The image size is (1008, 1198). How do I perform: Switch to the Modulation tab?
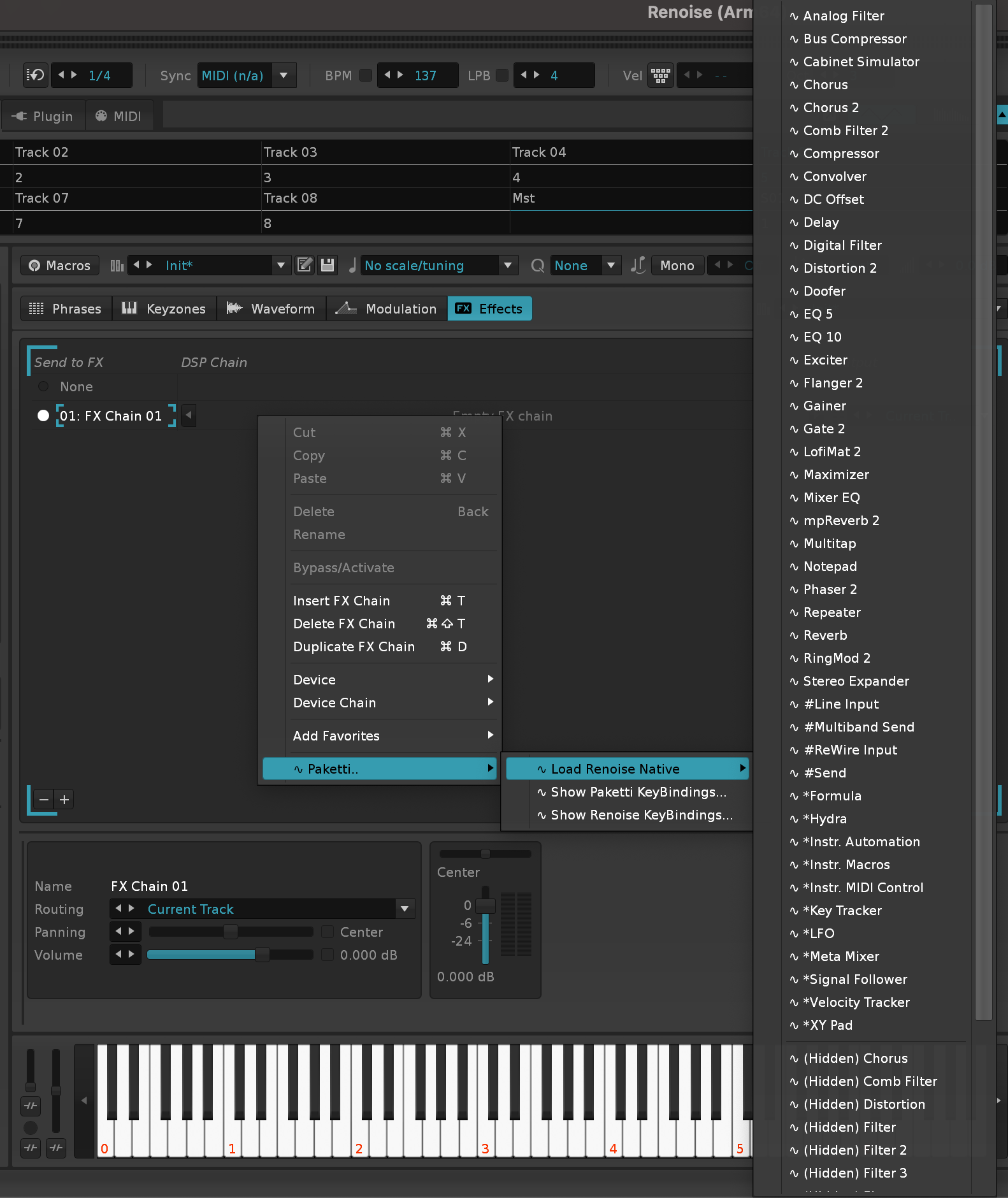tap(387, 308)
